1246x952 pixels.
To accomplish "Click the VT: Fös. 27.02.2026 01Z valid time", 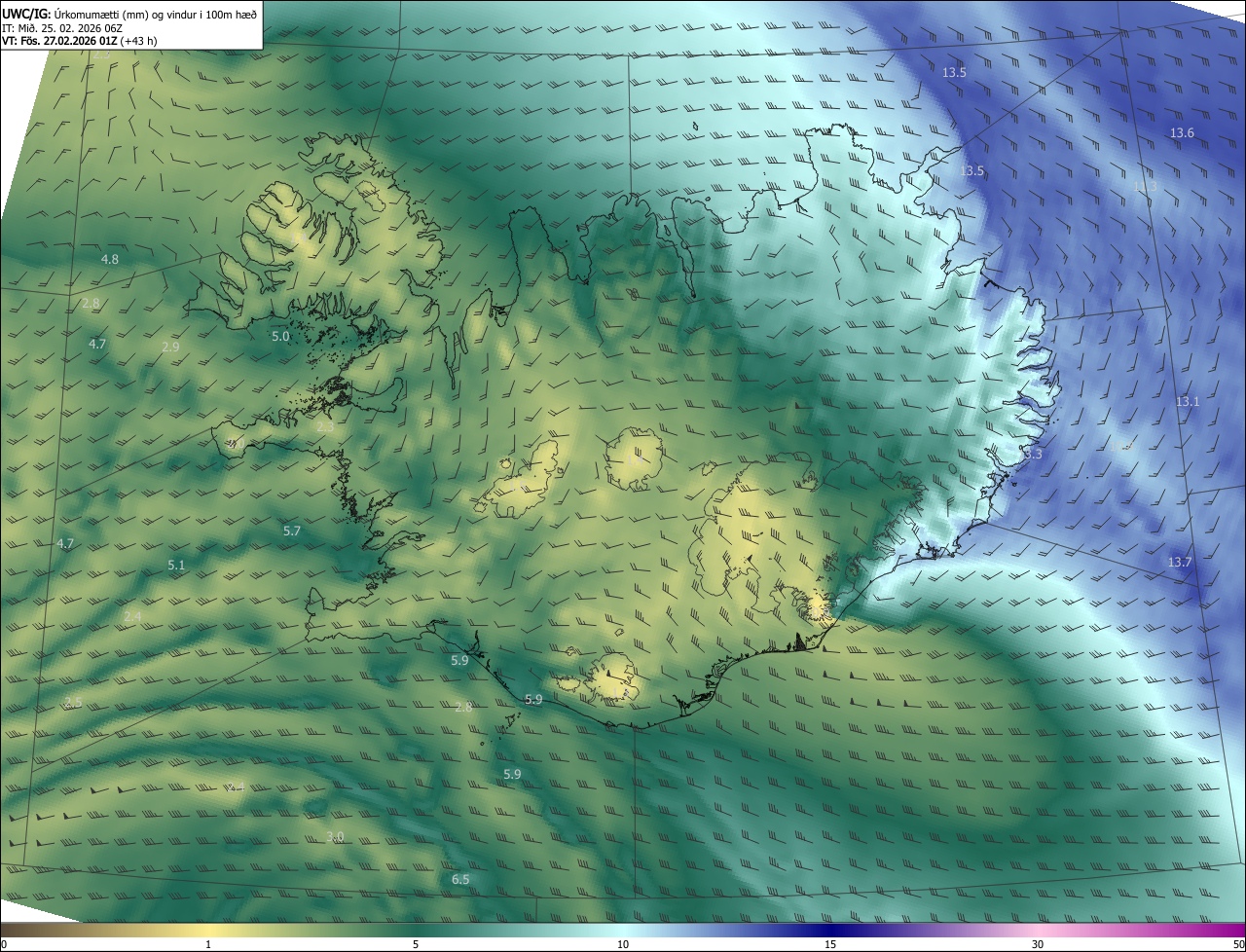I will [x=61, y=41].
